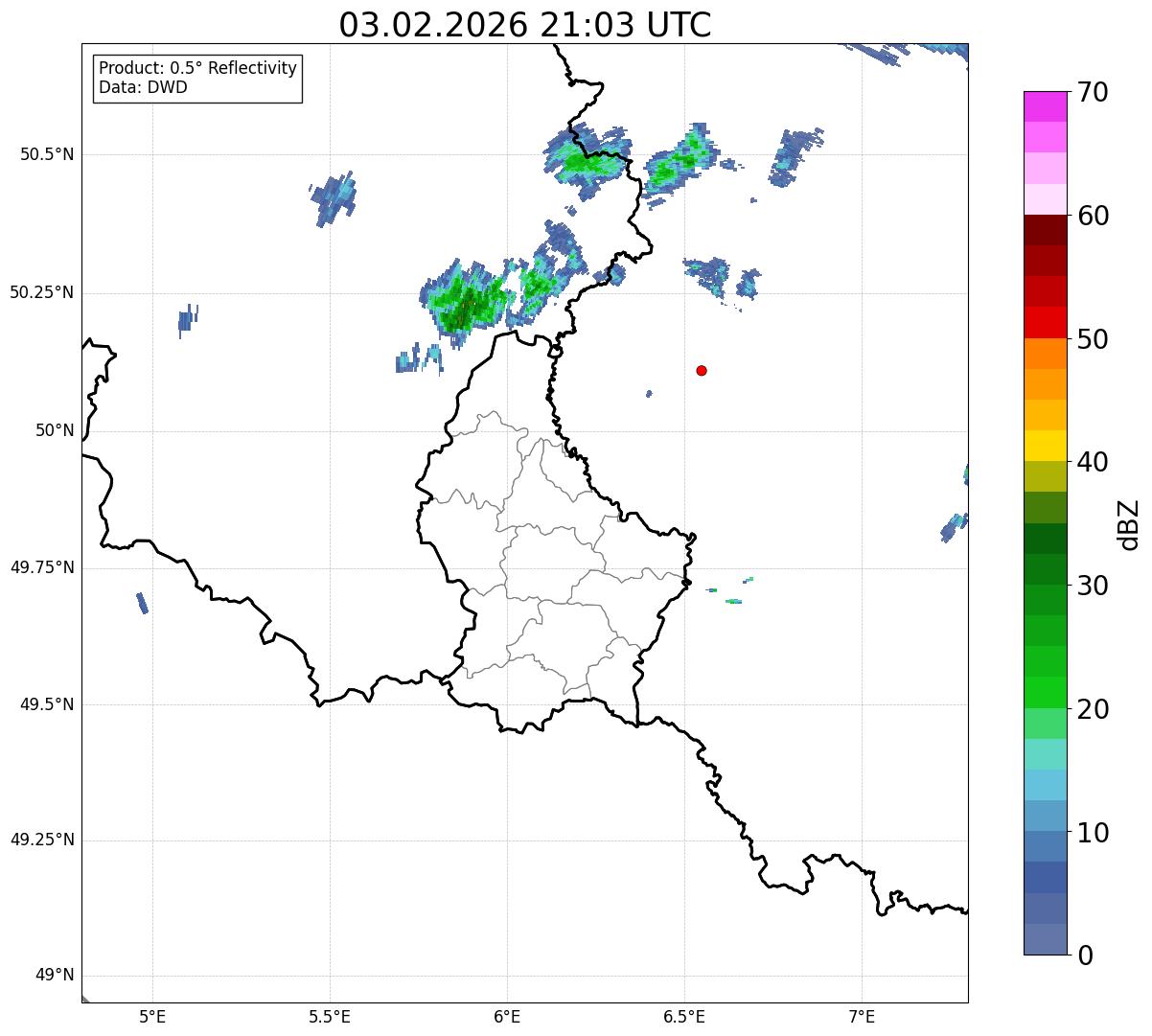Viewport: 1152px width, 1036px height.
Task: Click the 50.25°N latitude label
Action: pyautogui.click(x=41, y=292)
